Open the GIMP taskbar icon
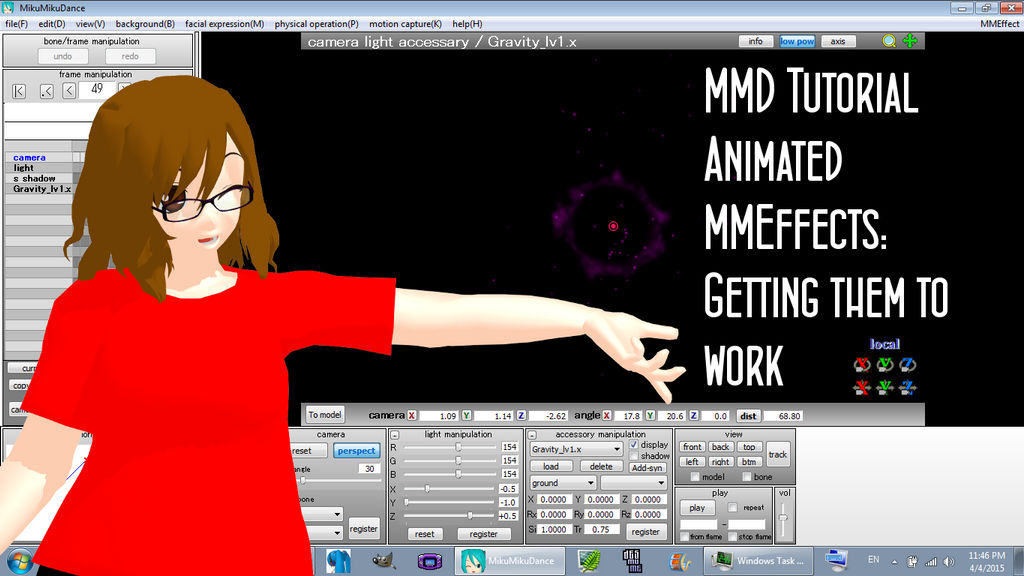The height and width of the screenshot is (576, 1024). pos(383,561)
